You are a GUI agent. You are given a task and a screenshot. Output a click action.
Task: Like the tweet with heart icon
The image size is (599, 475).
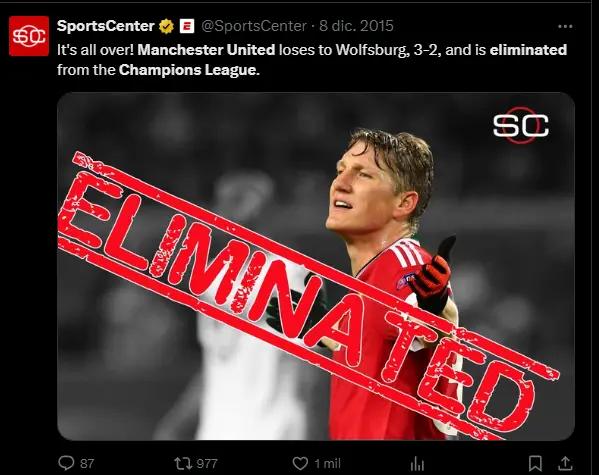tap(300, 464)
